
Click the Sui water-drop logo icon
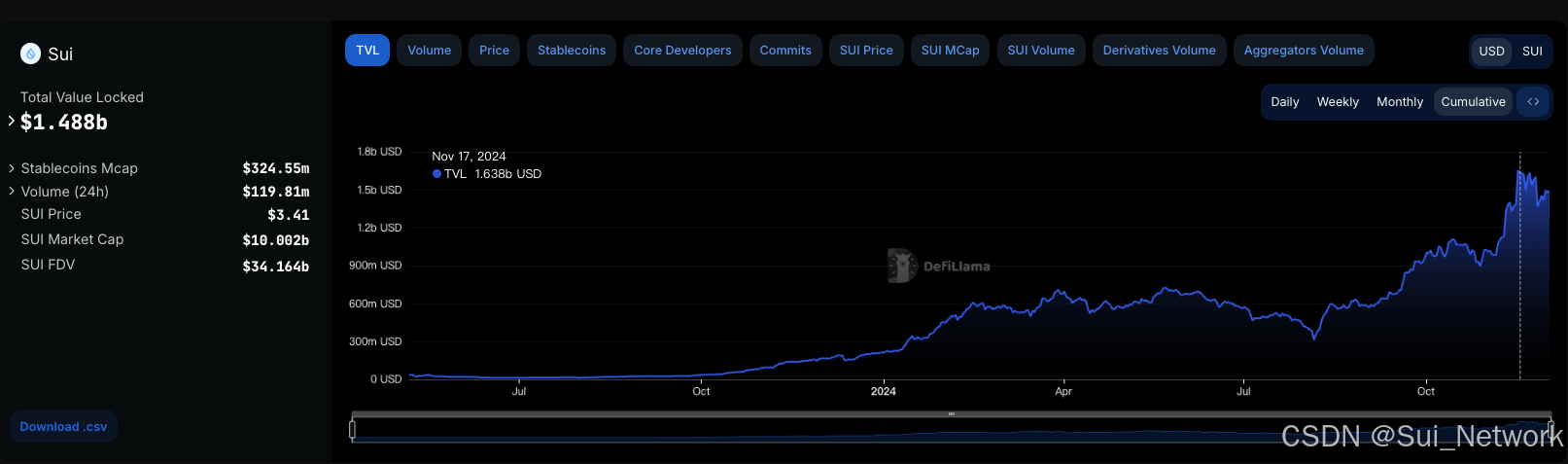tap(30, 54)
